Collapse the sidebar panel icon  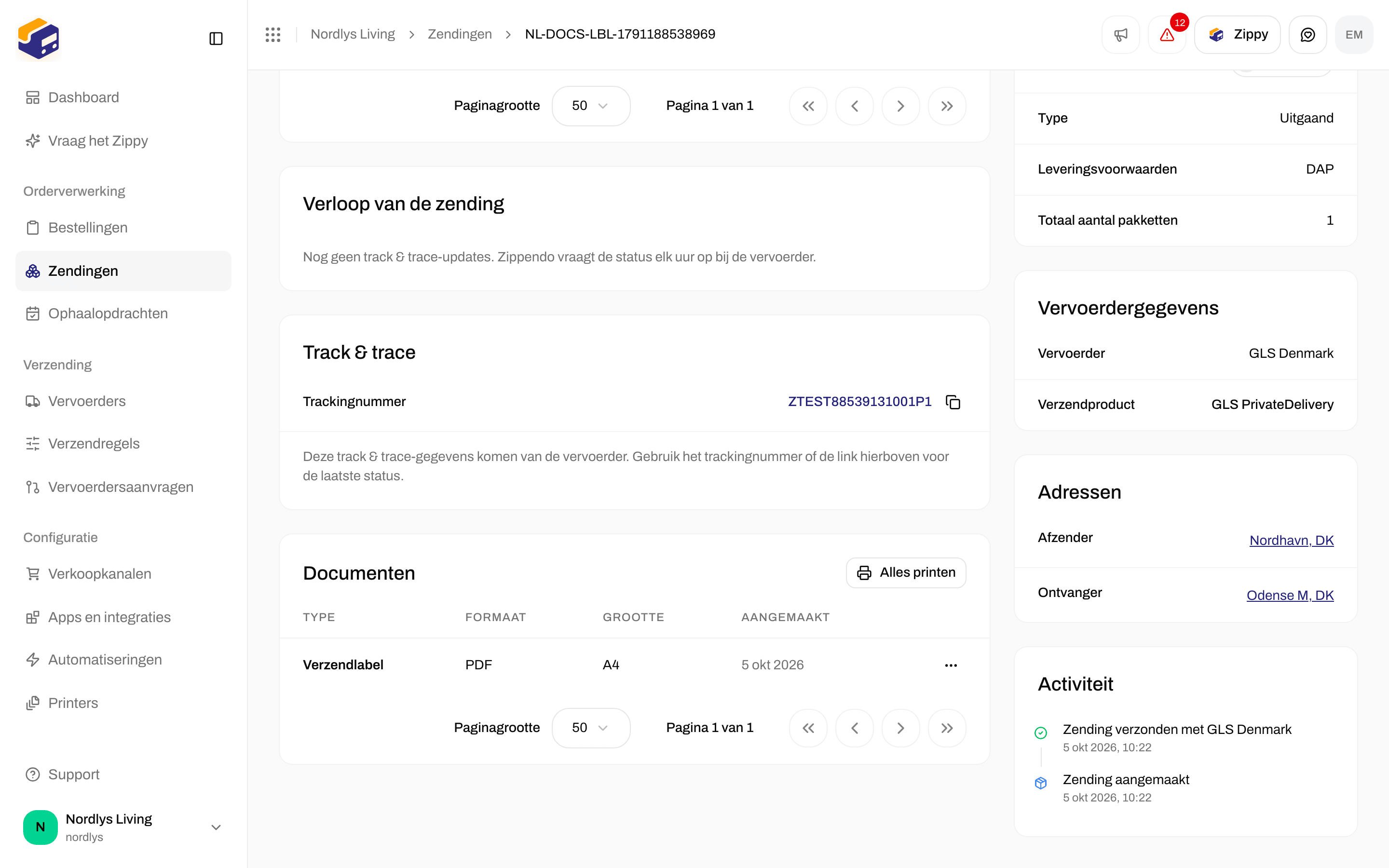click(216, 39)
